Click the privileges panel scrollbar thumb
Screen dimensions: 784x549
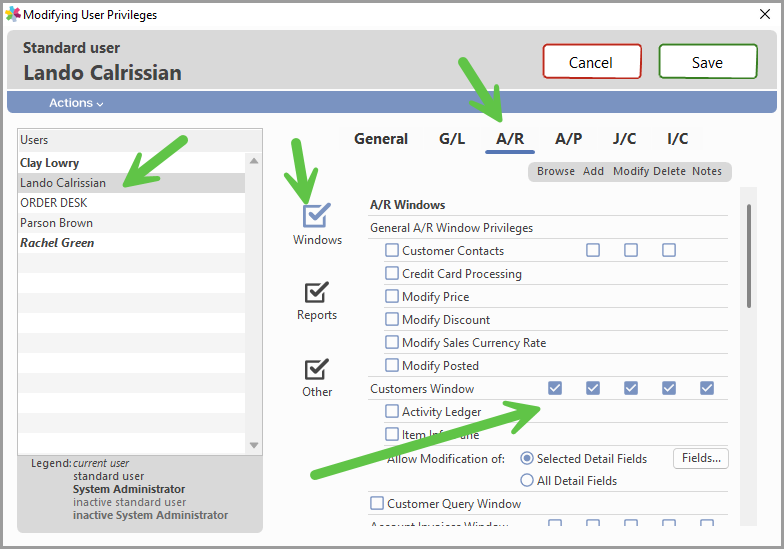(x=748, y=256)
